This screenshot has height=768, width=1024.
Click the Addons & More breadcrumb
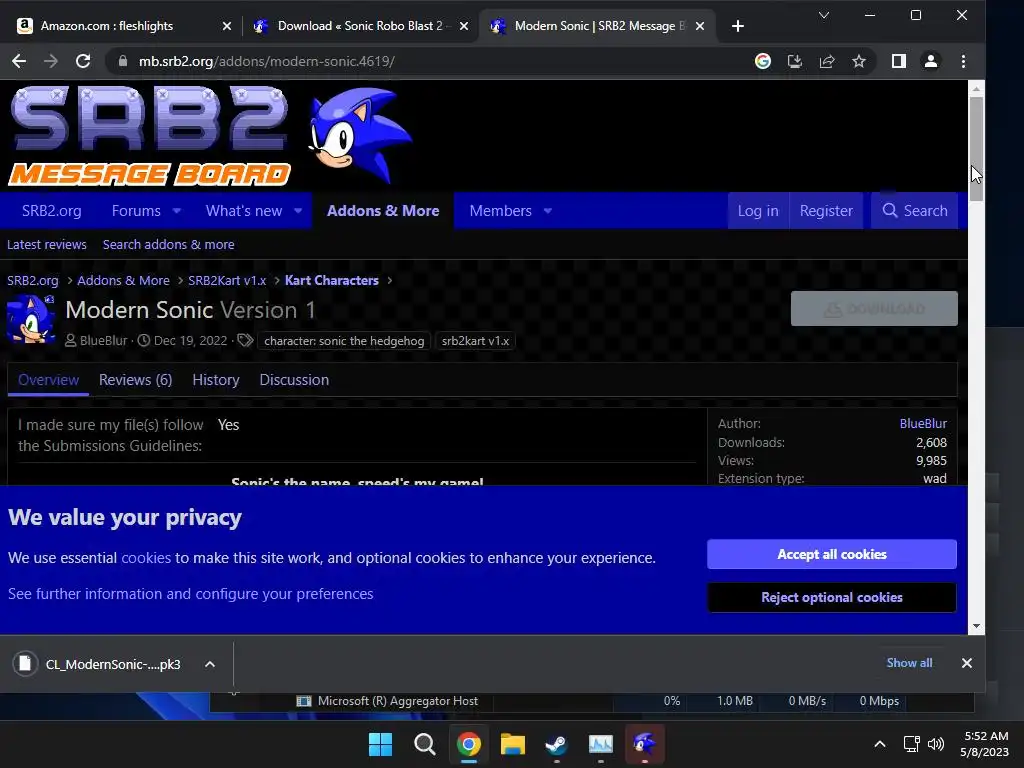tap(123, 280)
